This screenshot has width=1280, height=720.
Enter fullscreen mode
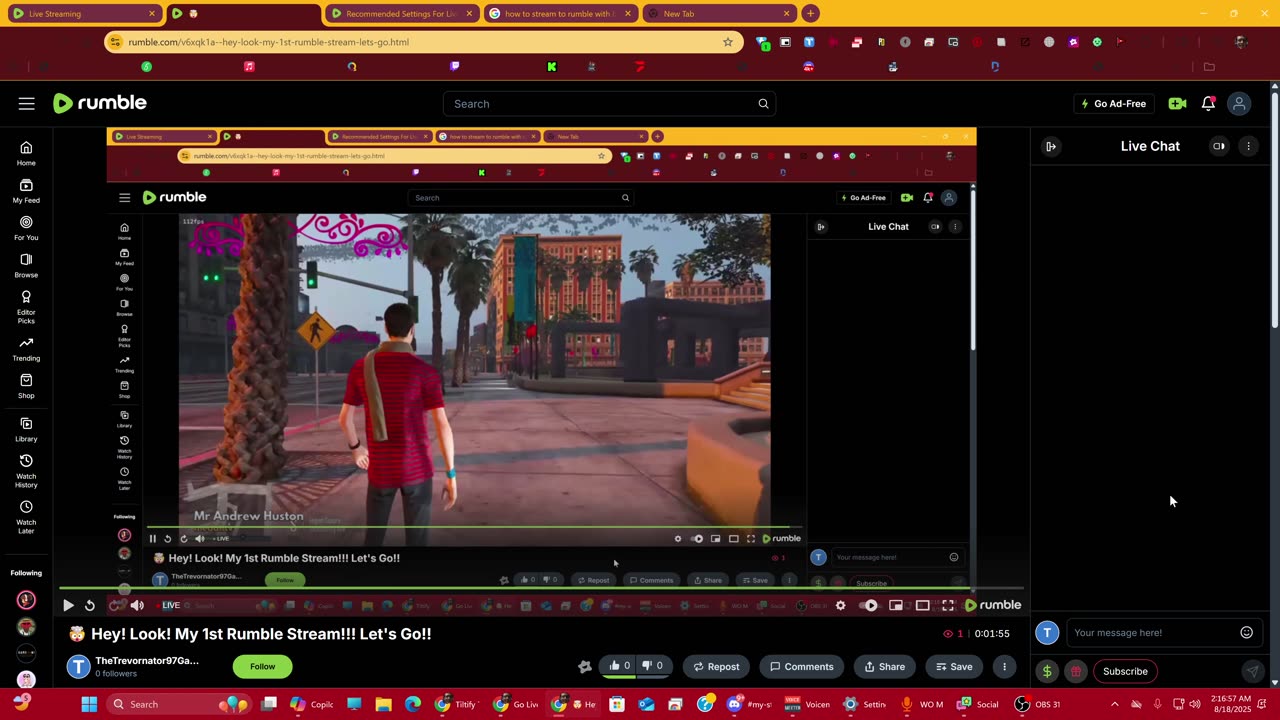(x=948, y=605)
